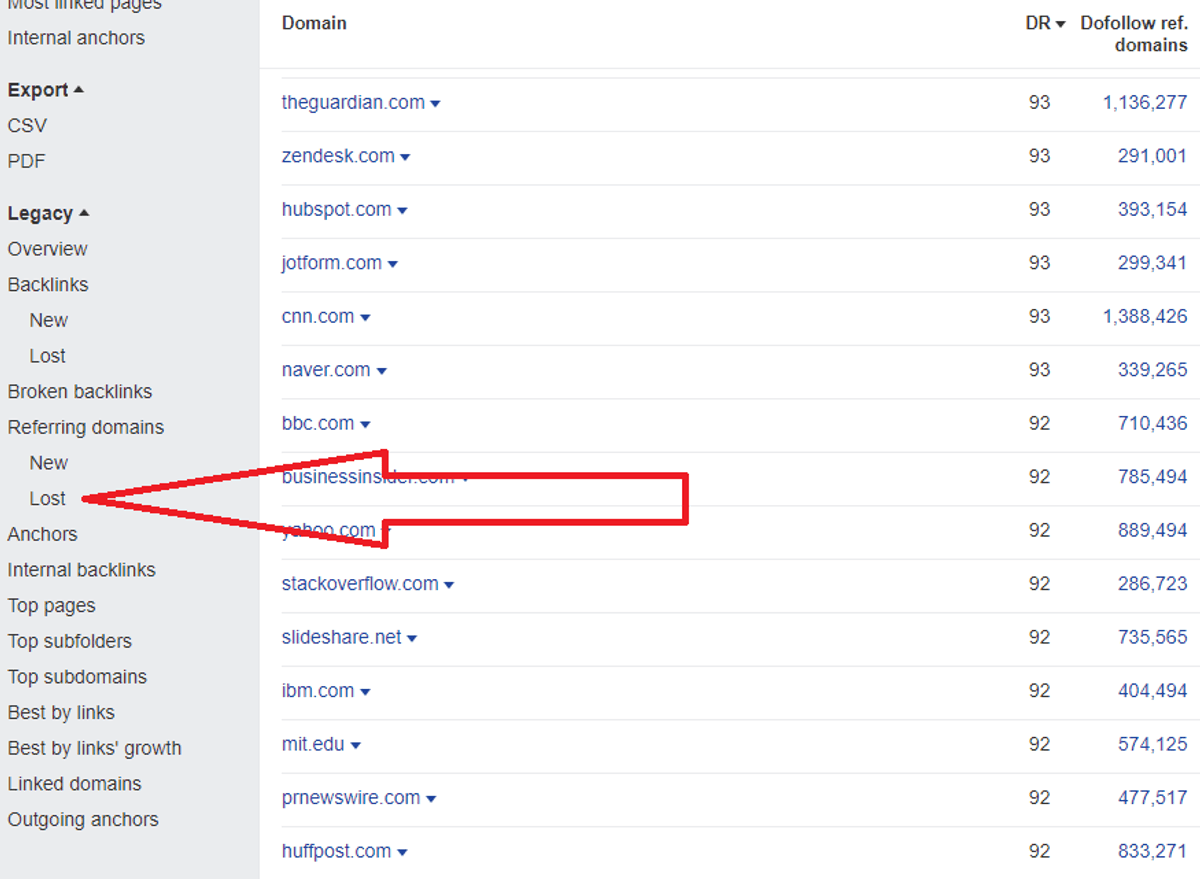Click prnewswire.com domain link

(x=351, y=798)
